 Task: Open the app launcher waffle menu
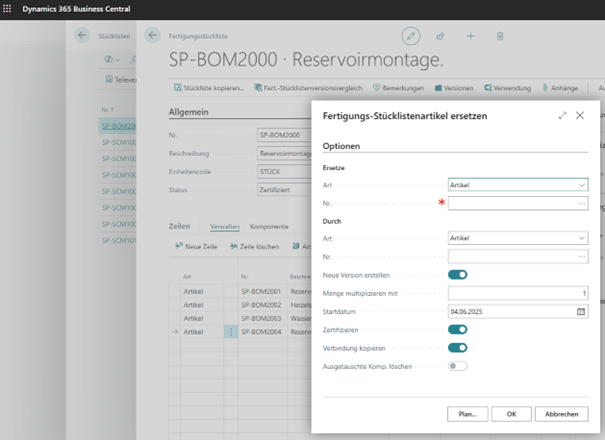click(x=7, y=8)
